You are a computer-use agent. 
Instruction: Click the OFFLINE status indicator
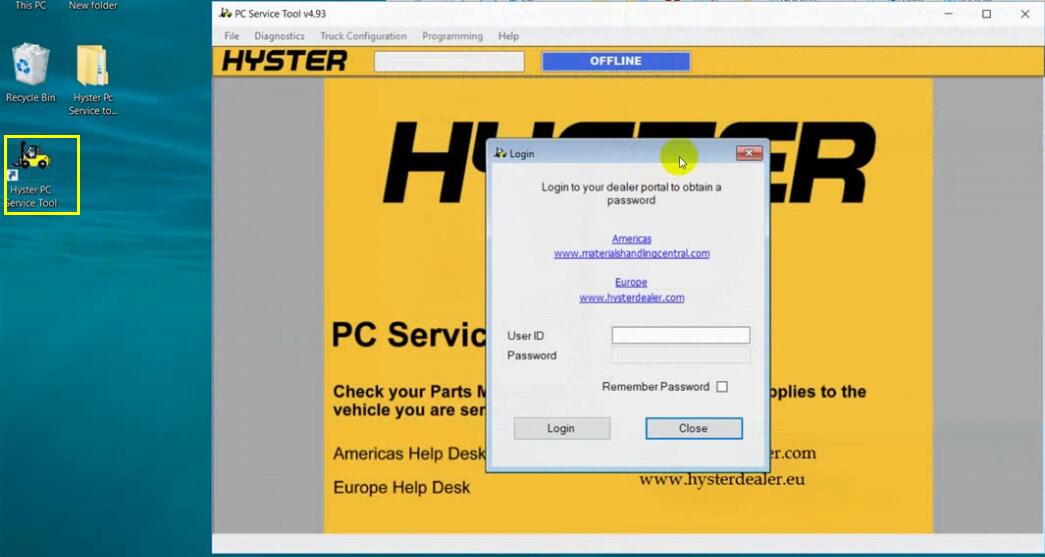point(616,61)
